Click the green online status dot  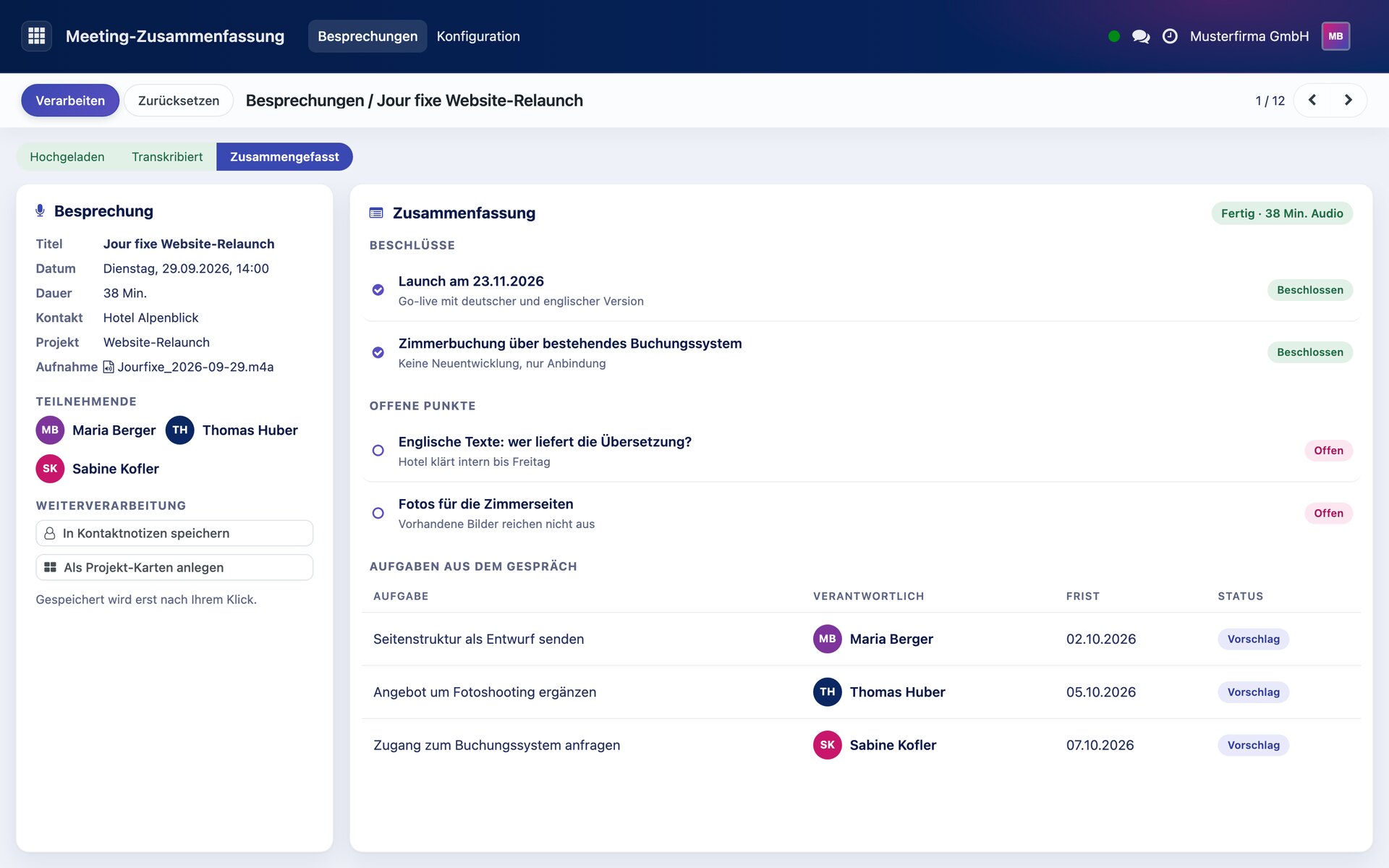pyautogui.click(x=1114, y=36)
